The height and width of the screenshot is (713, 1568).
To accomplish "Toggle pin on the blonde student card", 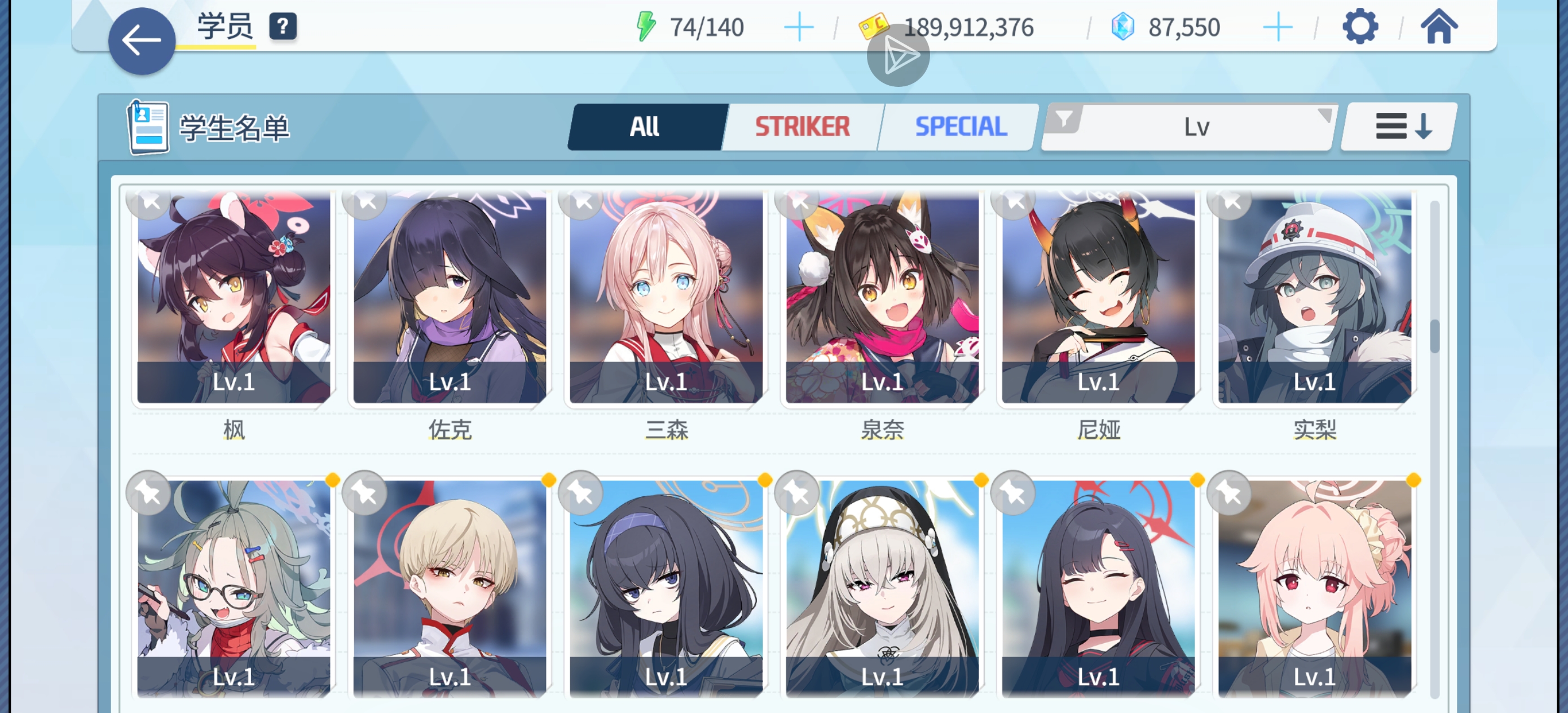I will (x=364, y=492).
